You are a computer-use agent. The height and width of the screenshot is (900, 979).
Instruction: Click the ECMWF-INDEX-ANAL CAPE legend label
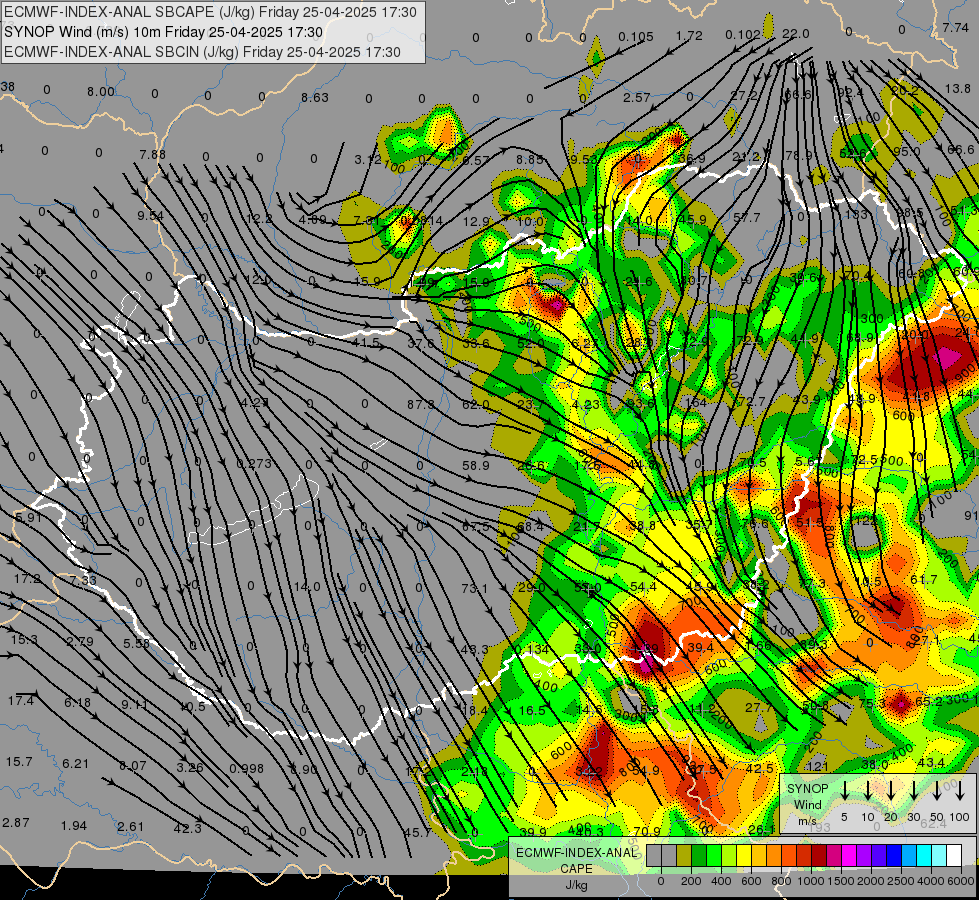click(576, 861)
